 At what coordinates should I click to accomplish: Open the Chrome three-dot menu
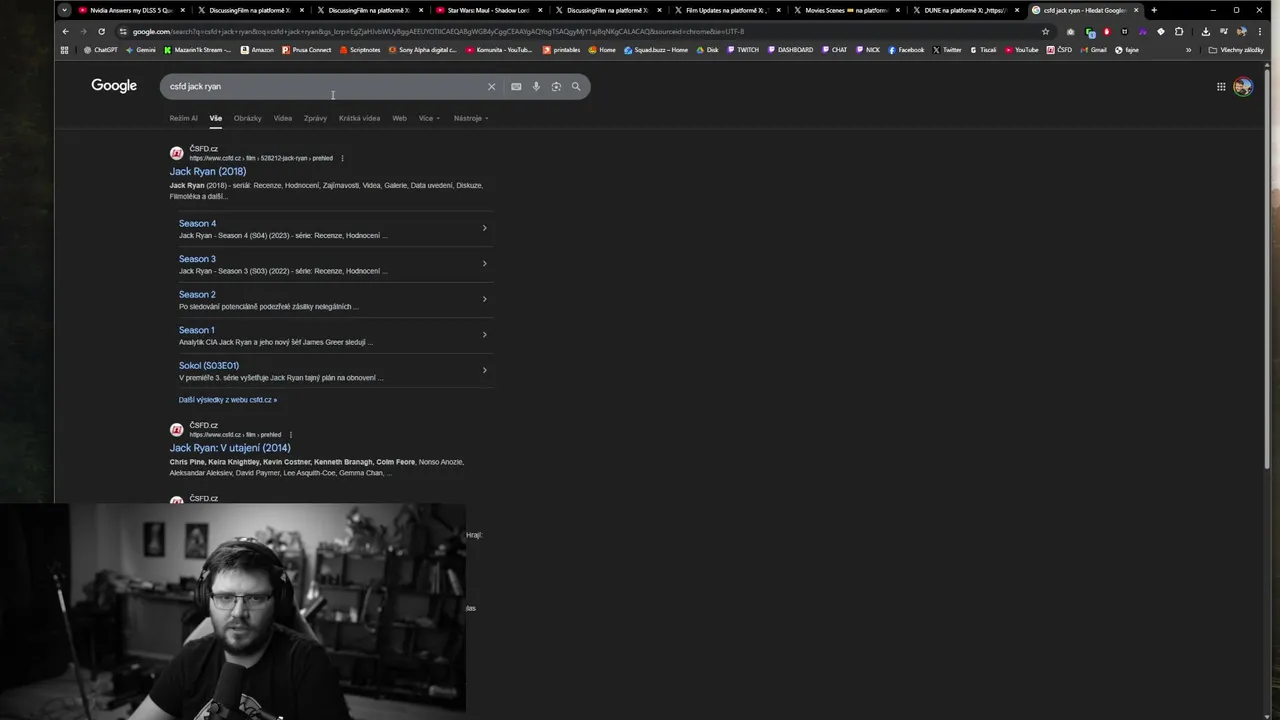point(1260,31)
